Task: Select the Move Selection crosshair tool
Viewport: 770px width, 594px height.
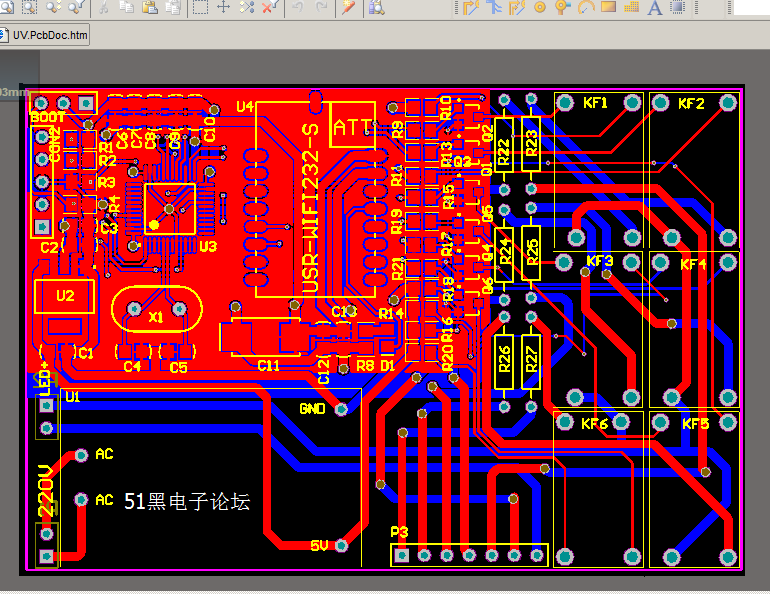Action: [x=223, y=7]
